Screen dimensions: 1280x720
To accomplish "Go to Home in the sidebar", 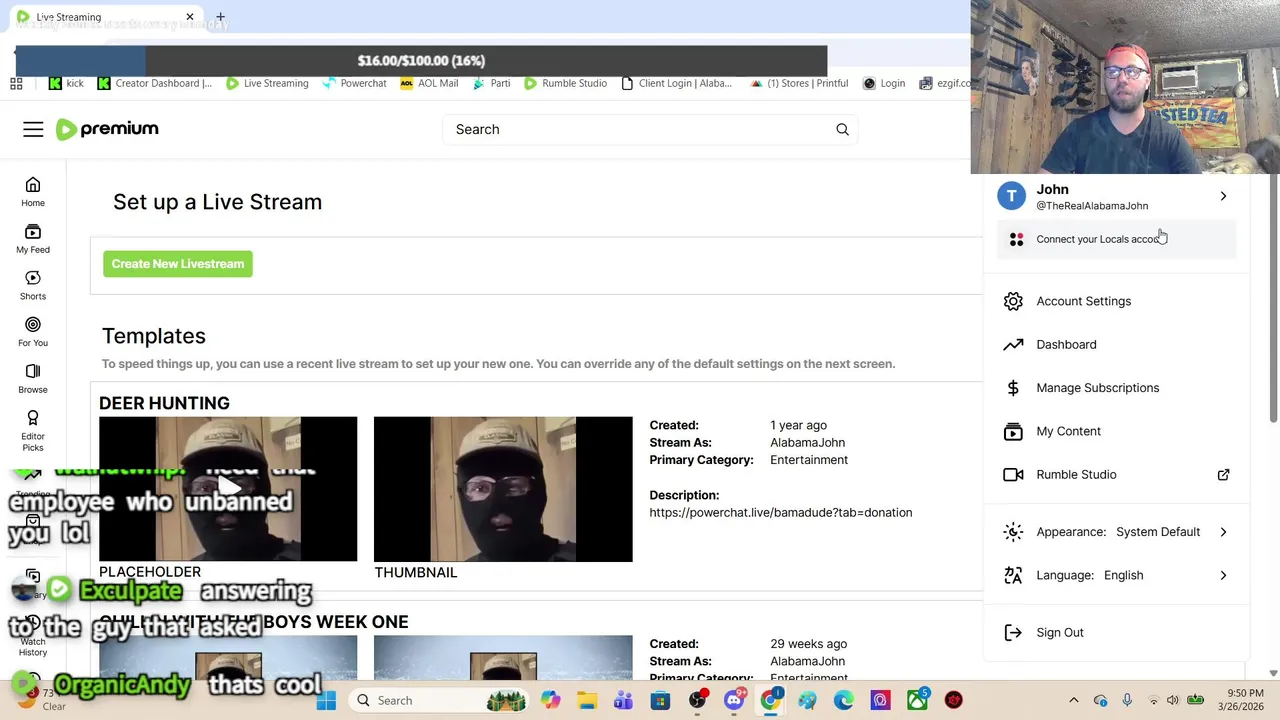I will point(33,192).
